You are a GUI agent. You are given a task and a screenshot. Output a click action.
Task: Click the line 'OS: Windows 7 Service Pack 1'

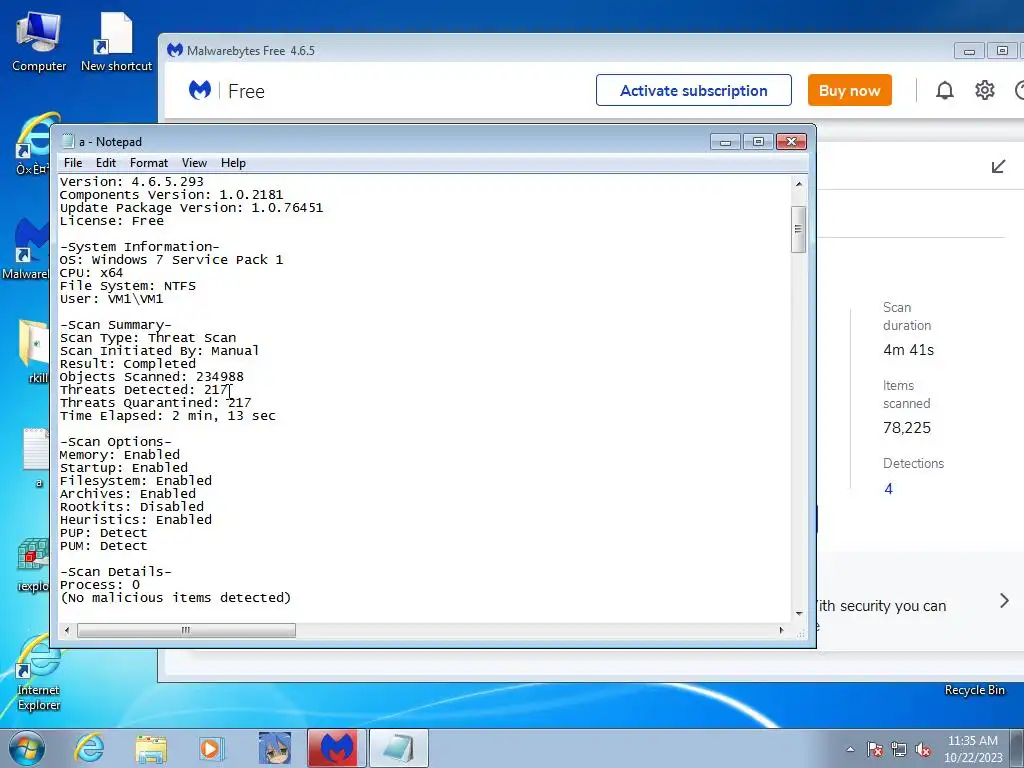pos(171,260)
